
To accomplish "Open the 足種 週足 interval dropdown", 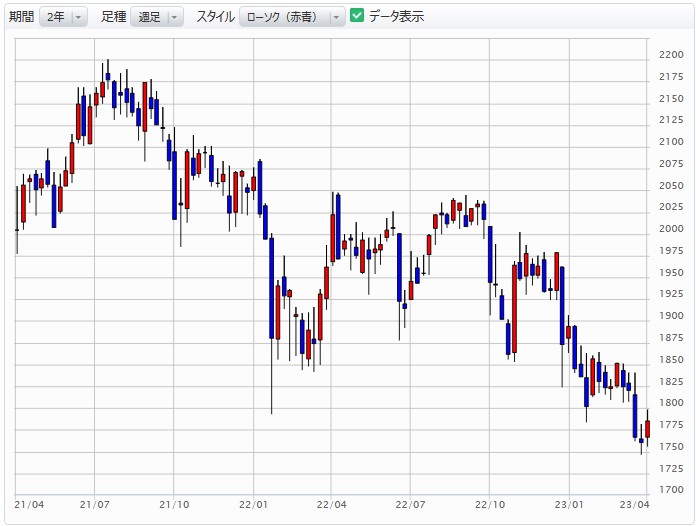I will tap(157, 17).
